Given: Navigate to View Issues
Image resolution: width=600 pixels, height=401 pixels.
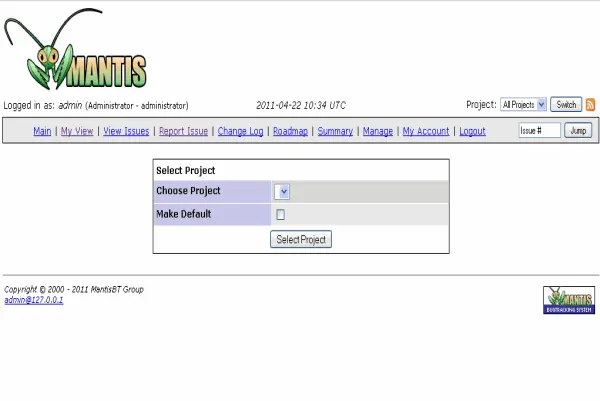Looking at the screenshot, I should tap(126, 131).
